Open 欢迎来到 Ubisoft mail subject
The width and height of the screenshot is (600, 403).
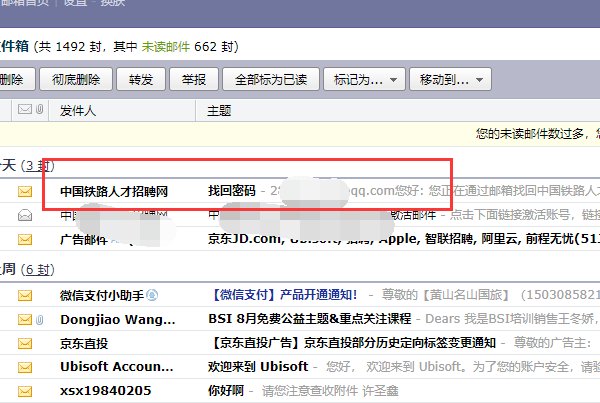pyautogui.click(x=258, y=367)
